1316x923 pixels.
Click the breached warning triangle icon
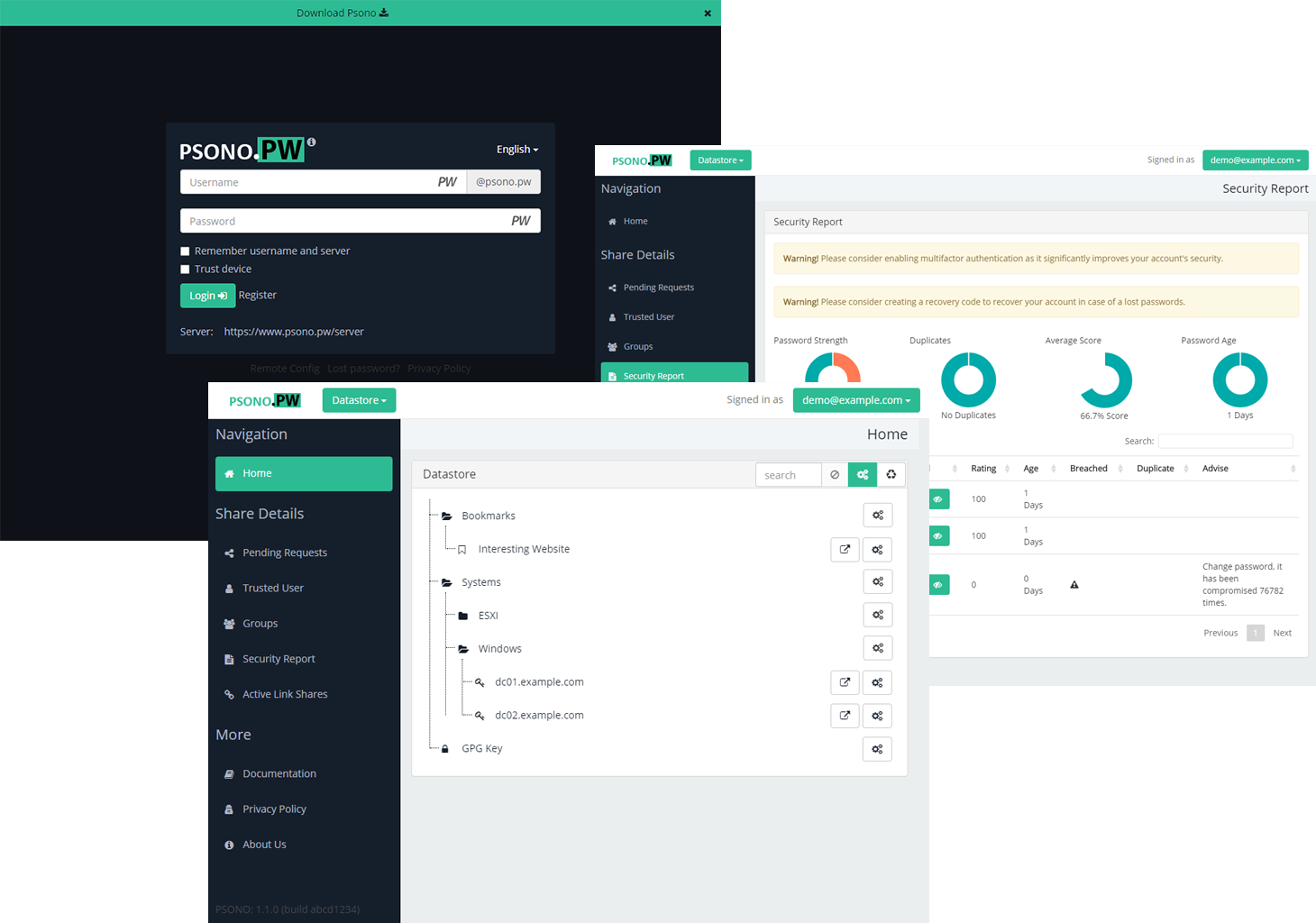tap(1074, 585)
